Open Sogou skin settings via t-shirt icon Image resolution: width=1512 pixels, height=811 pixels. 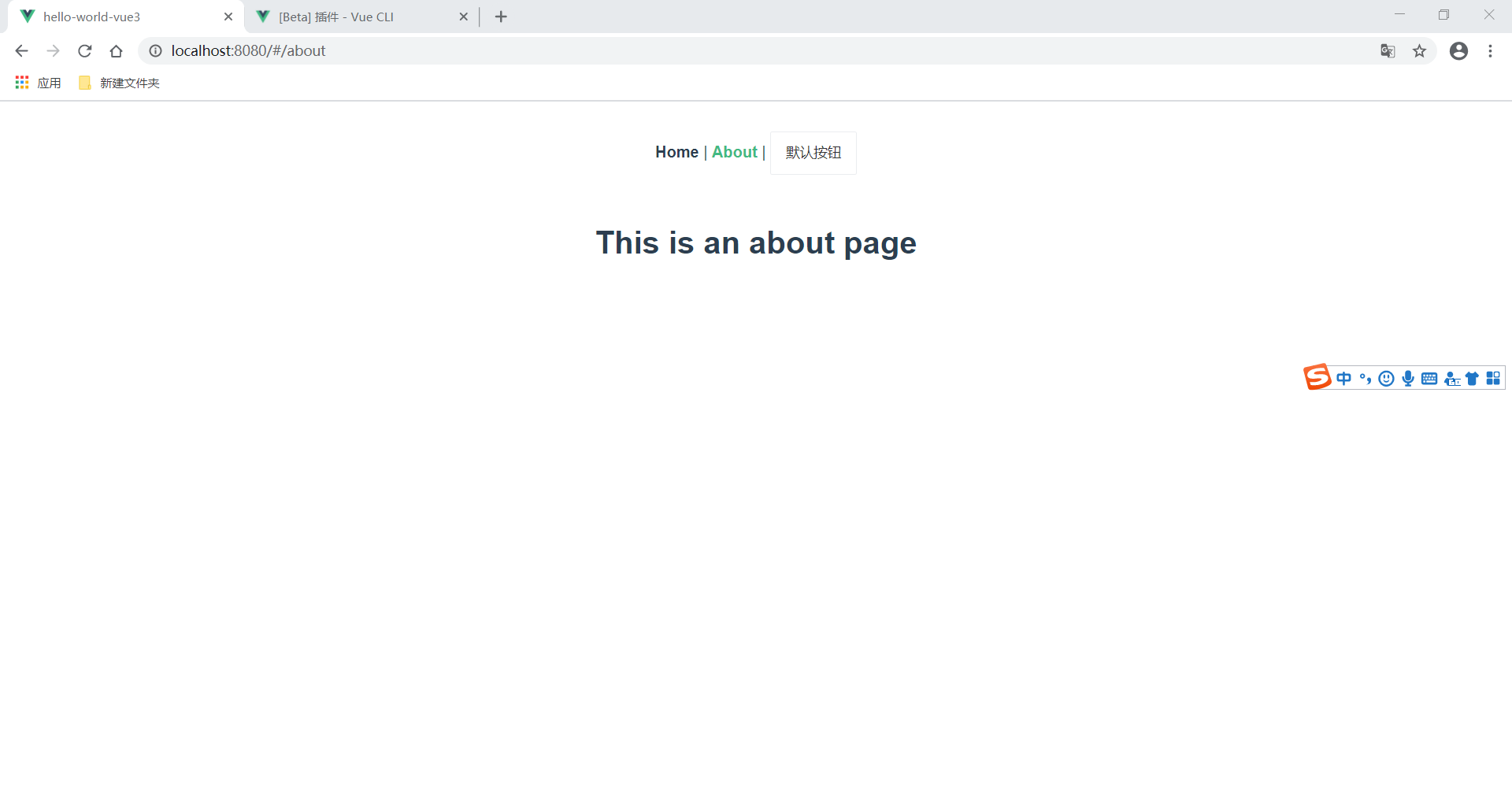tap(1472, 378)
